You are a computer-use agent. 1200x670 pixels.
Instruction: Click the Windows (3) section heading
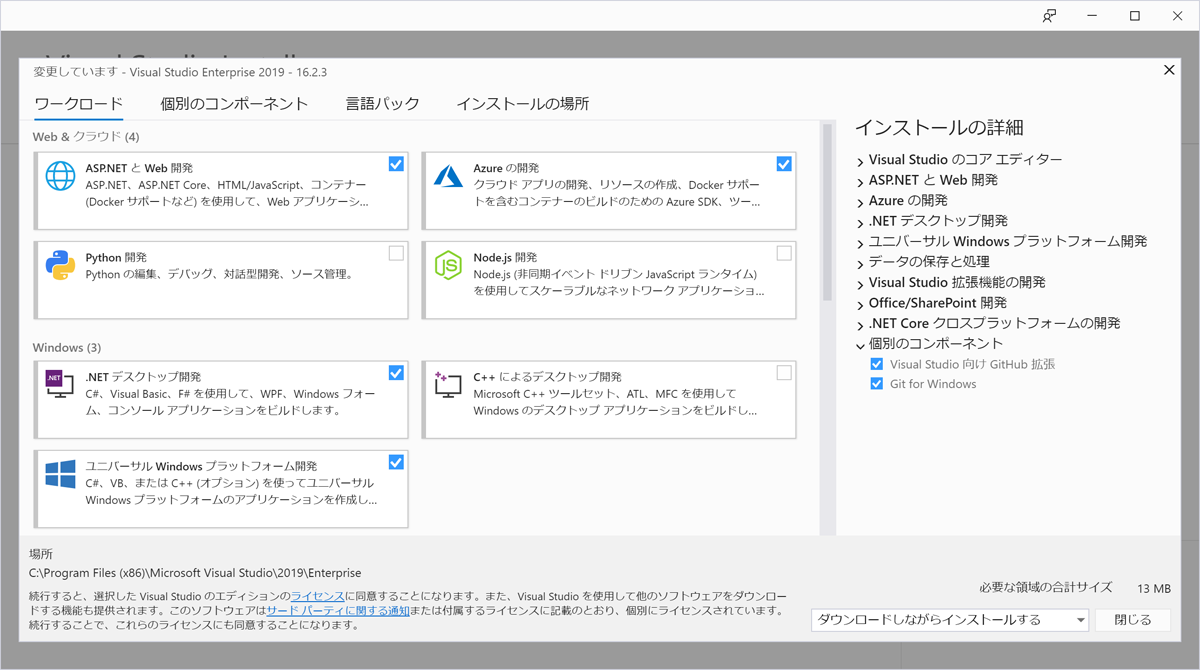pyautogui.click(x=67, y=348)
